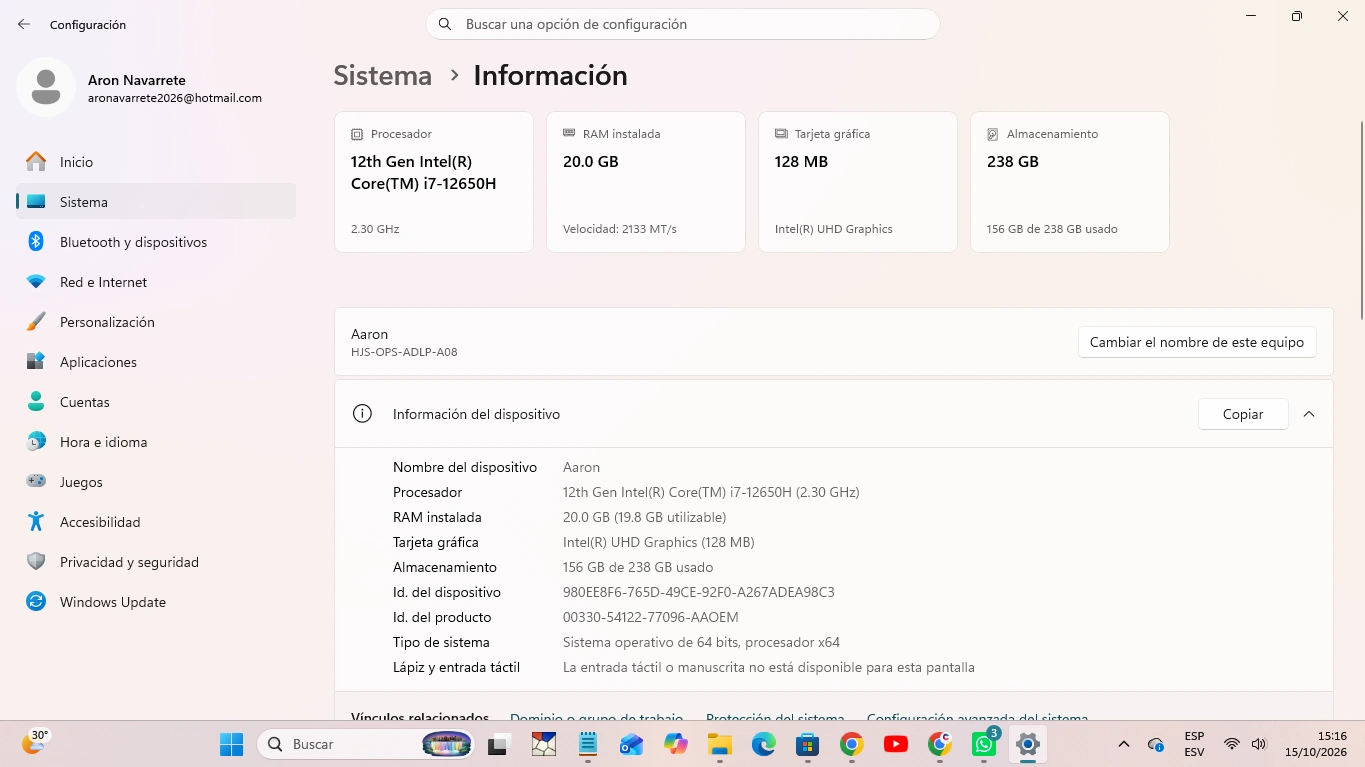1365x767 pixels.
Task: Select Sistema in the sidebar
Action: pyautogui.click(x=156, y=202)
